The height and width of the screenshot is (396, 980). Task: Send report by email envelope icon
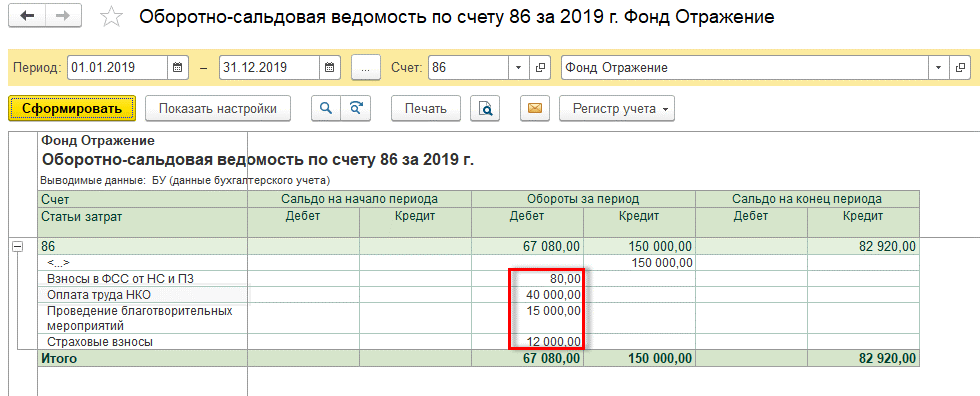pyautogui.click(x=534, y=109)
